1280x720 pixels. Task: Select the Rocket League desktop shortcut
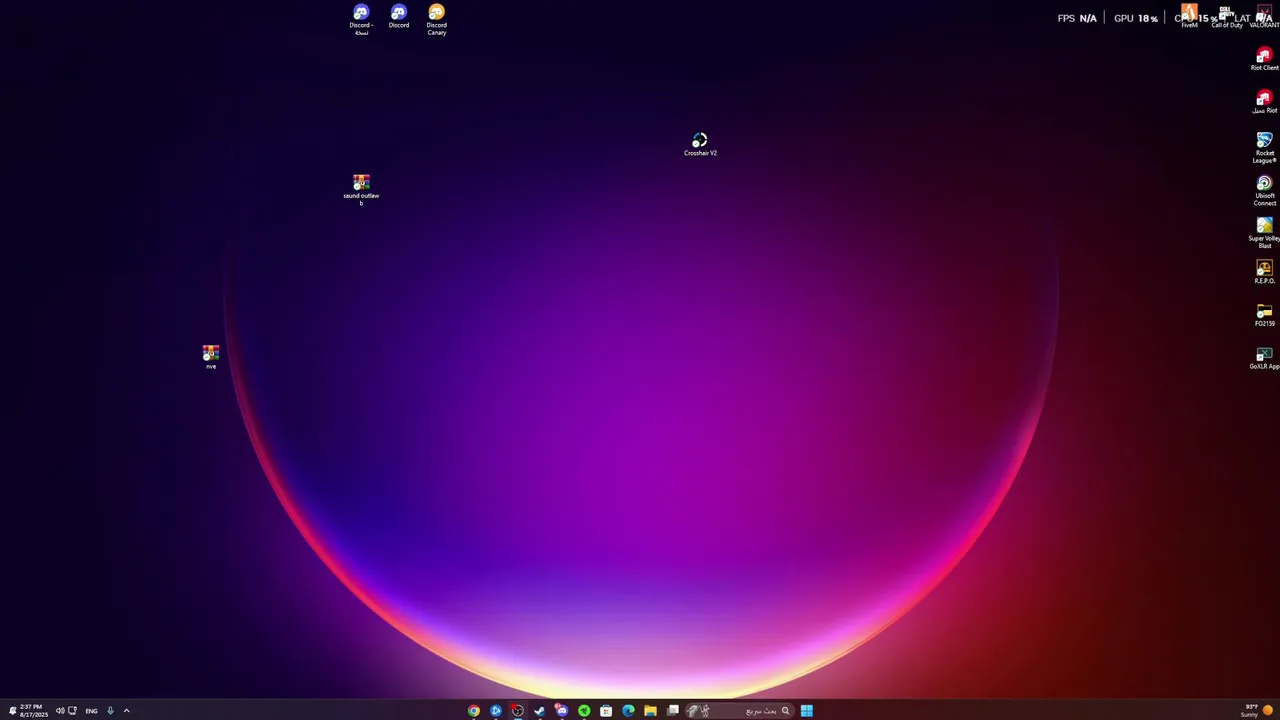(x=1264, y=148)
